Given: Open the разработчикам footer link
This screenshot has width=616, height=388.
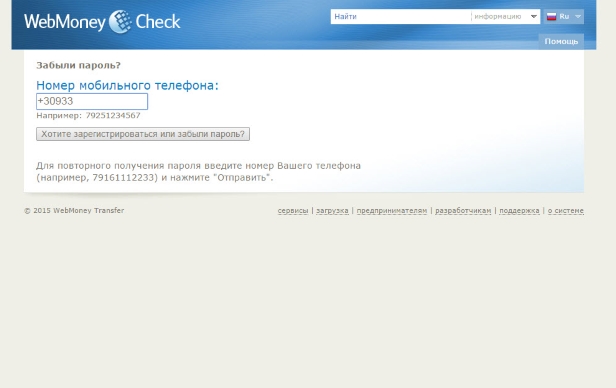Looking at the screenshot, I should pos(463,210).
